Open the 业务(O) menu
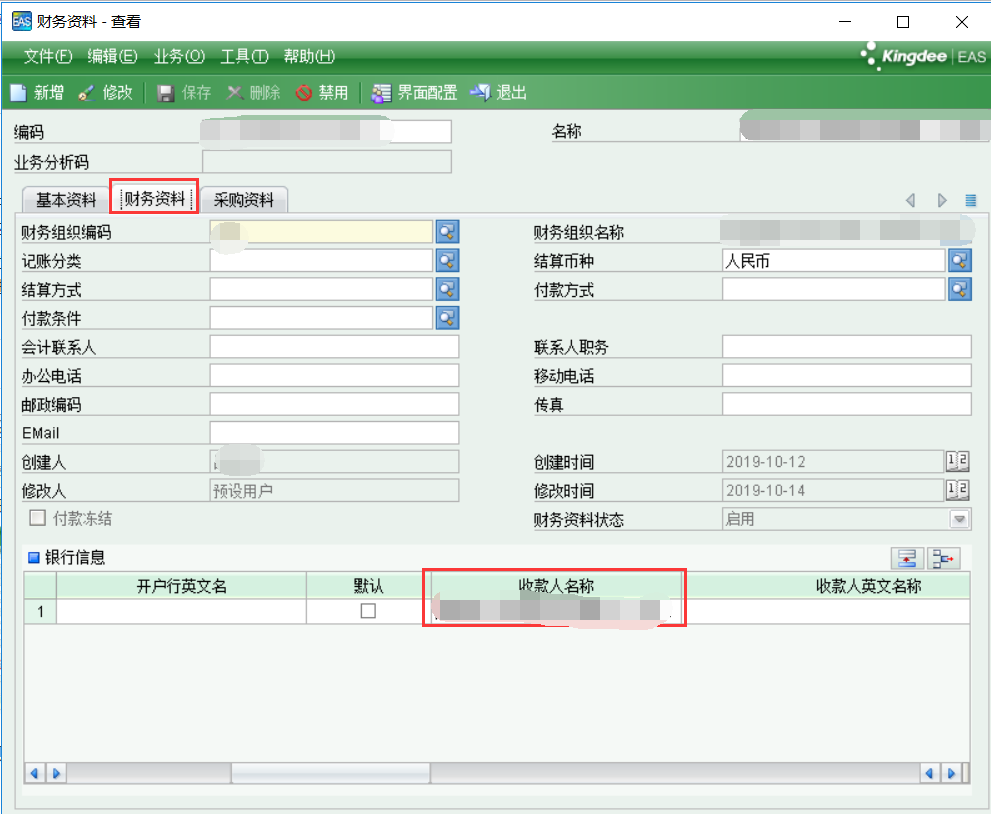 click(179, 57)
